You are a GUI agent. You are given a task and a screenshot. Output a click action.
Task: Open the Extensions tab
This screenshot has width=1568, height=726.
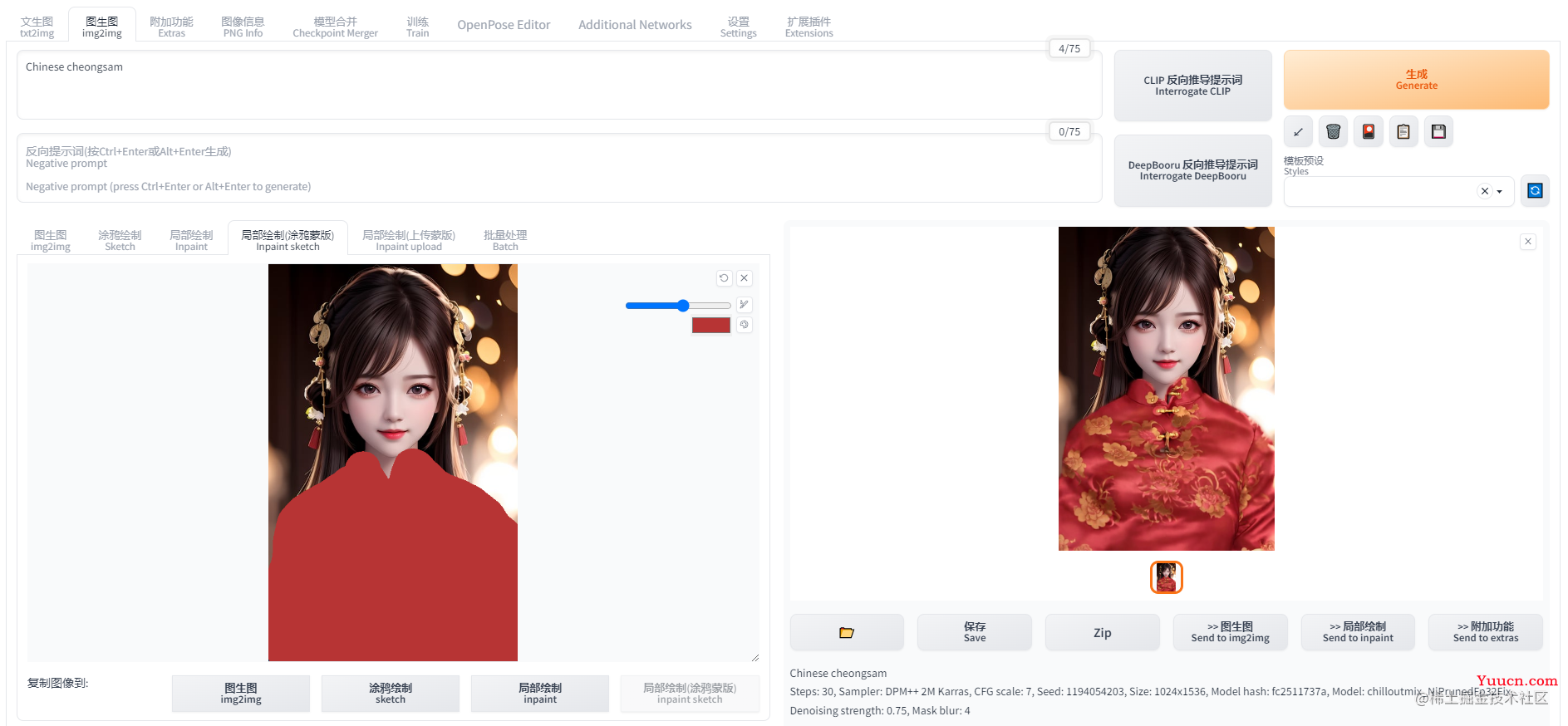pyautogui.click(x=809, y=27)
